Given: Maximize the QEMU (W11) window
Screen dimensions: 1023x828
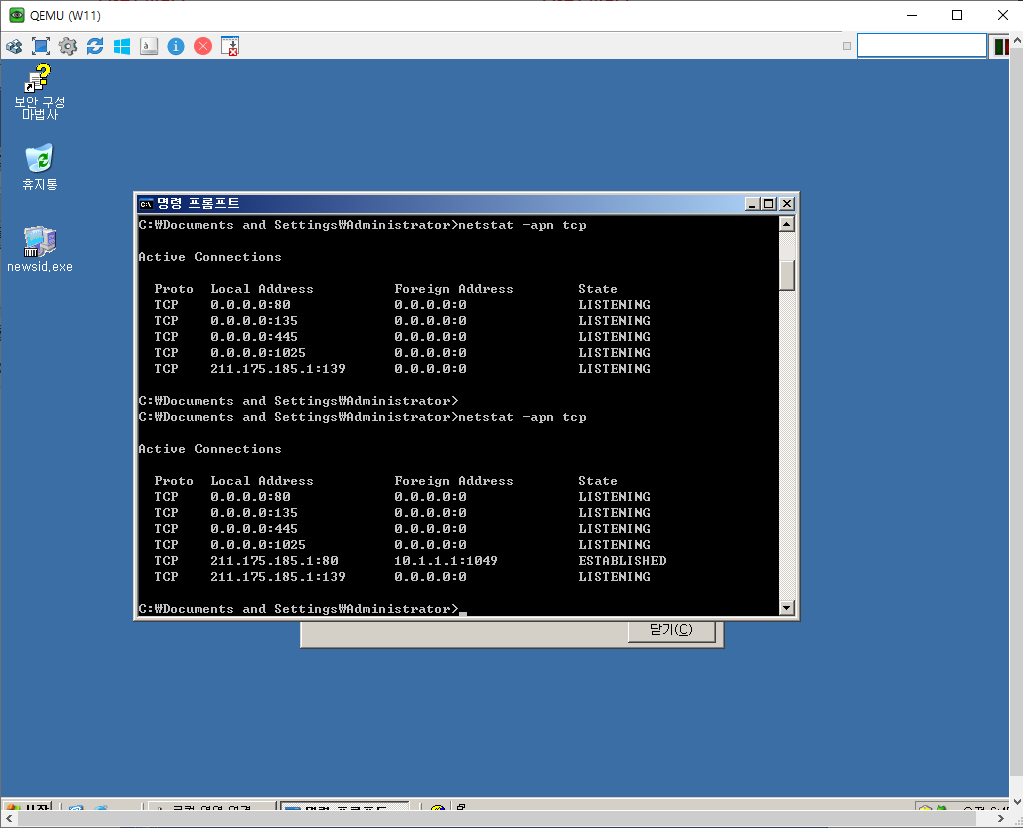Looking at the screenshot, I should click(956, 16).
